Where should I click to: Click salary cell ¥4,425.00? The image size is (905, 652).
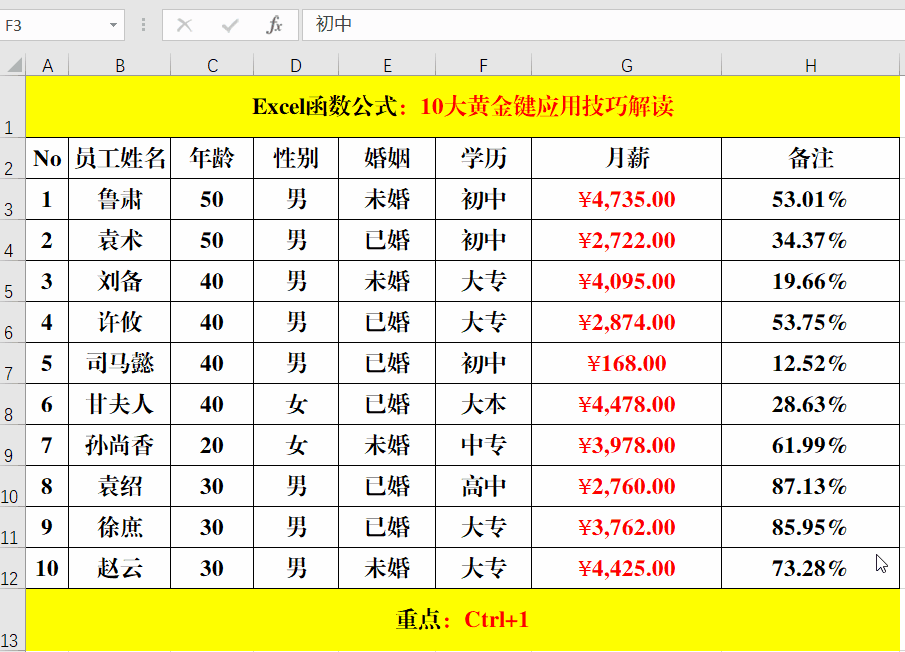(x=626, y=568)
